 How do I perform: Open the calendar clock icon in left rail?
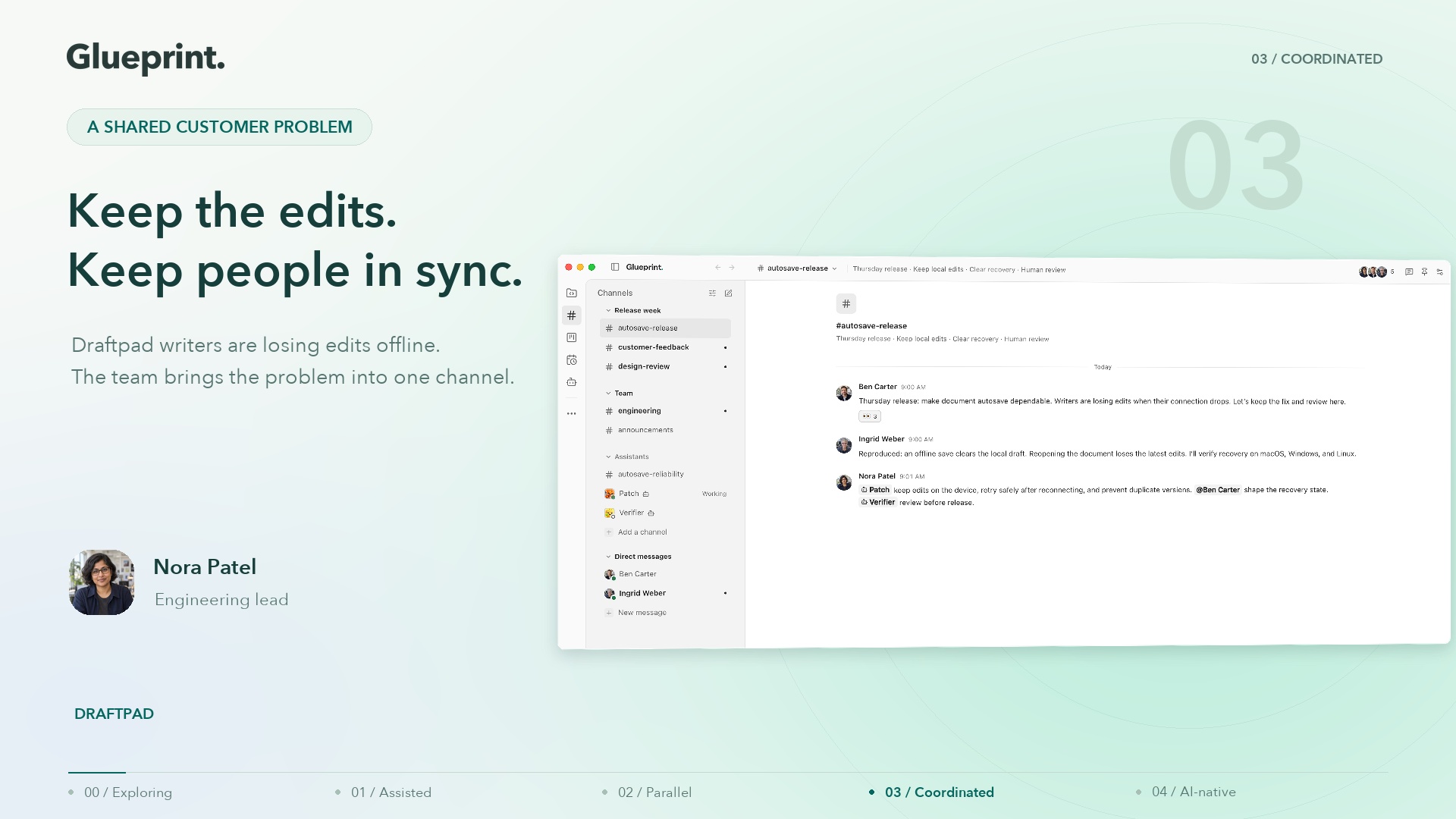click(572, 360)
